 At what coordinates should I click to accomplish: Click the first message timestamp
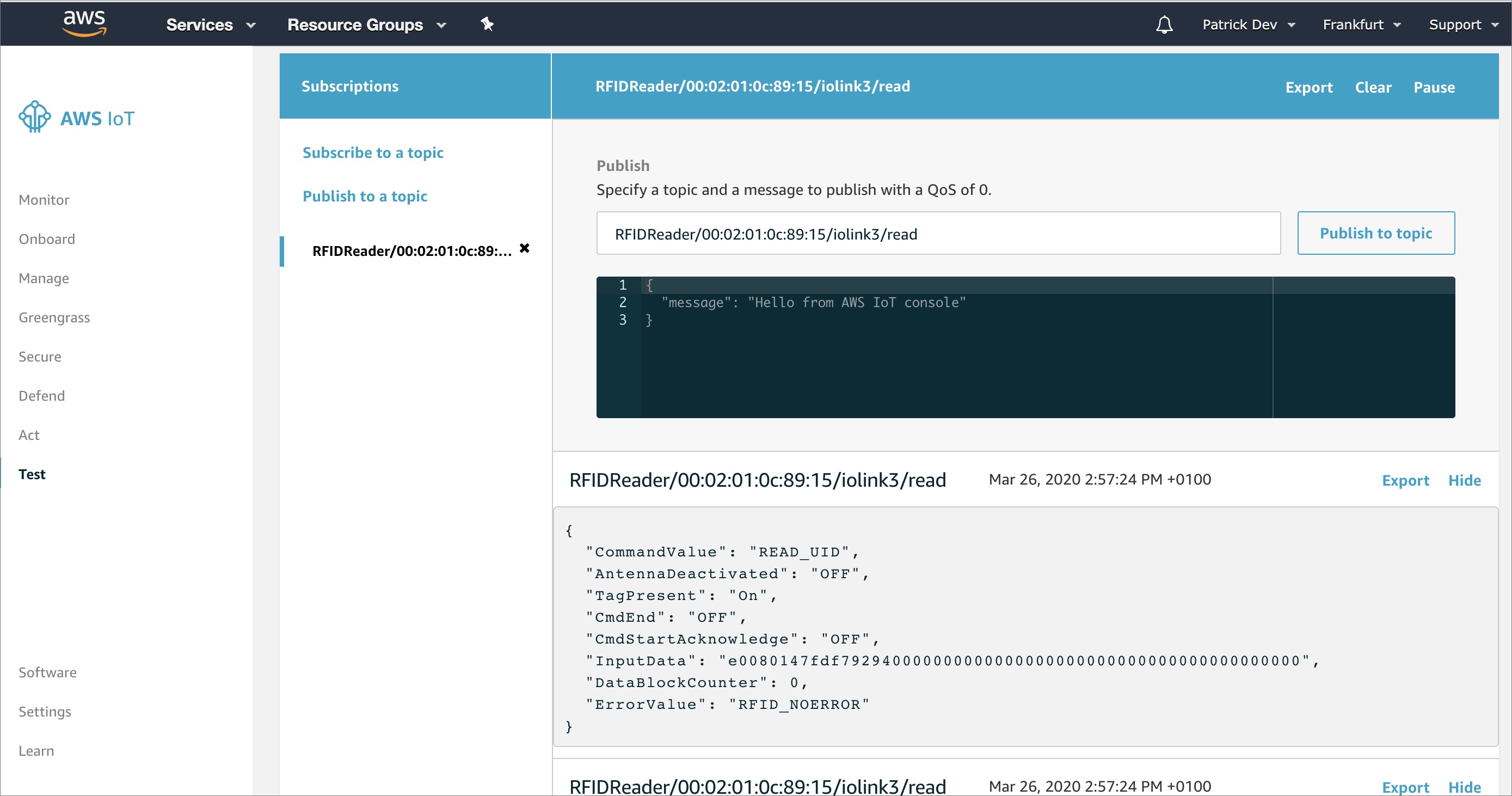click(1099, 480)
